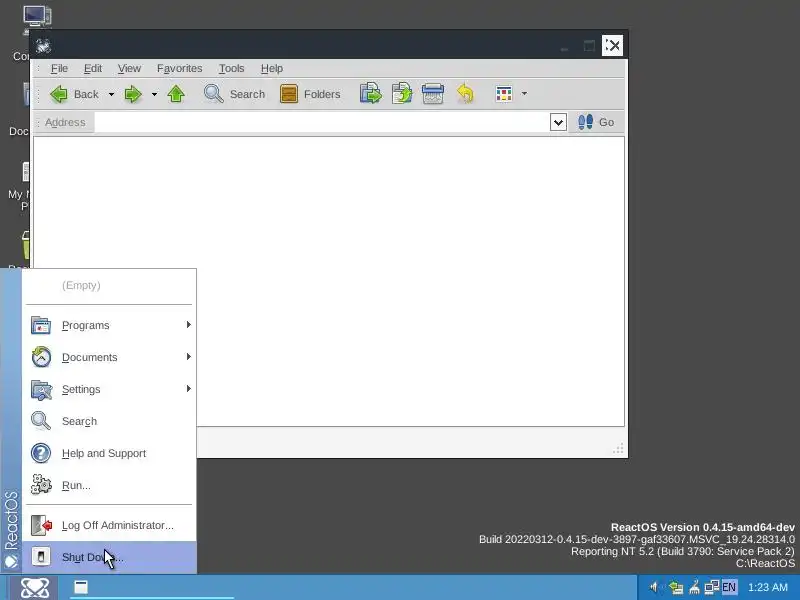This screenshot has height=600, width=800.
Task: Click the explorer window taskbar button
Action: 152,588
